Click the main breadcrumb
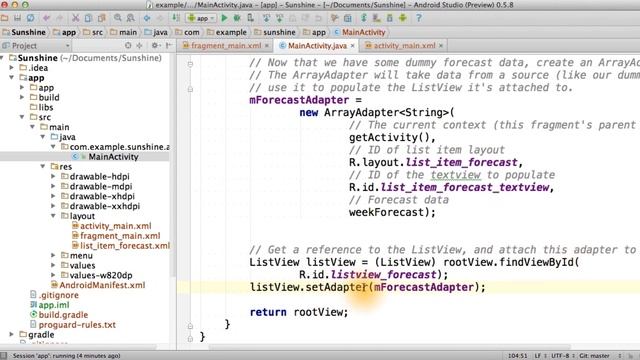 123,32
